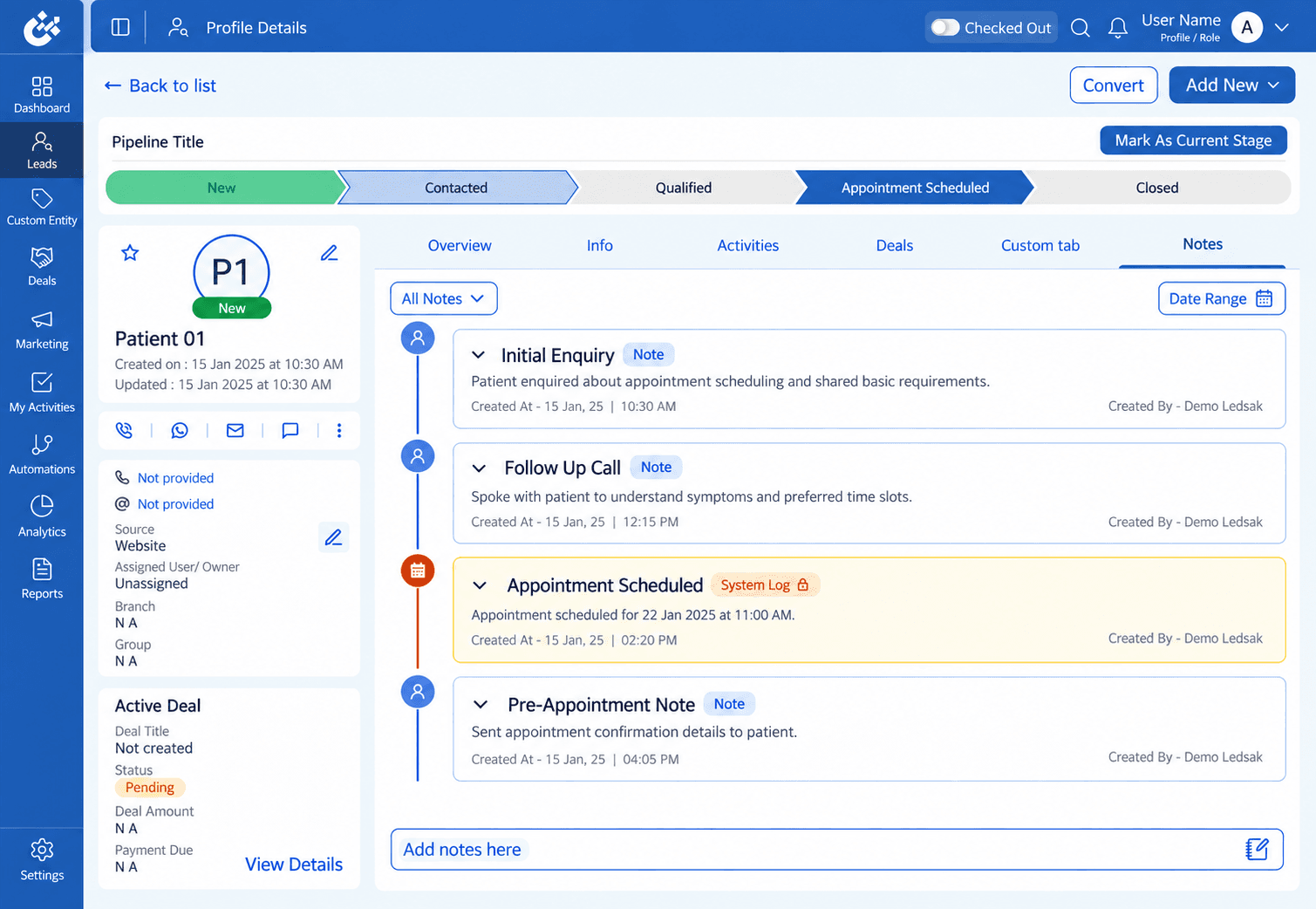The height and width of the screenshot is (909, 1316).
Task: Open notifications bell
Action: pyautogui.click(x=1117, y=28)
